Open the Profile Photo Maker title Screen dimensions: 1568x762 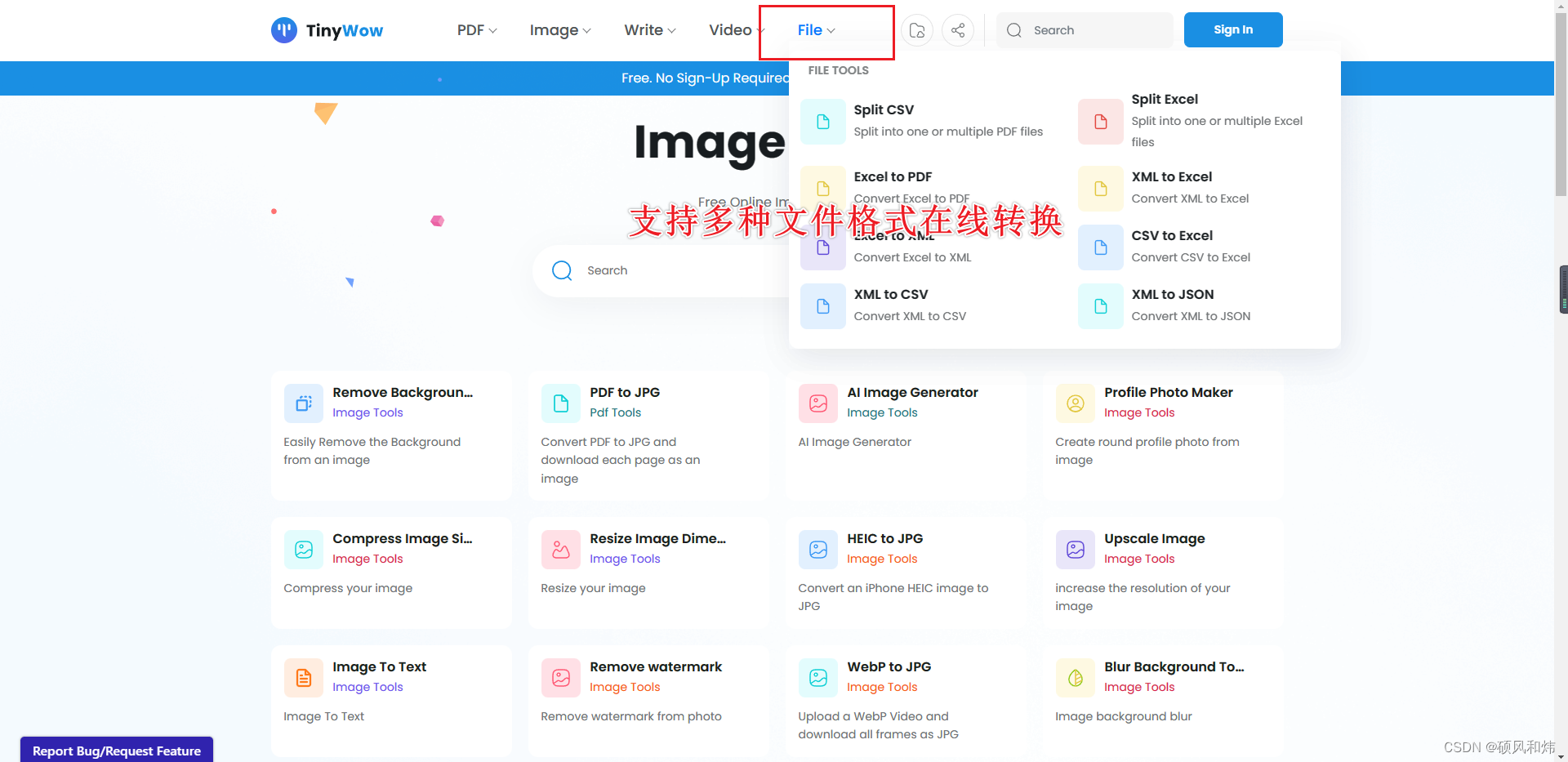tap(1168, 393)
